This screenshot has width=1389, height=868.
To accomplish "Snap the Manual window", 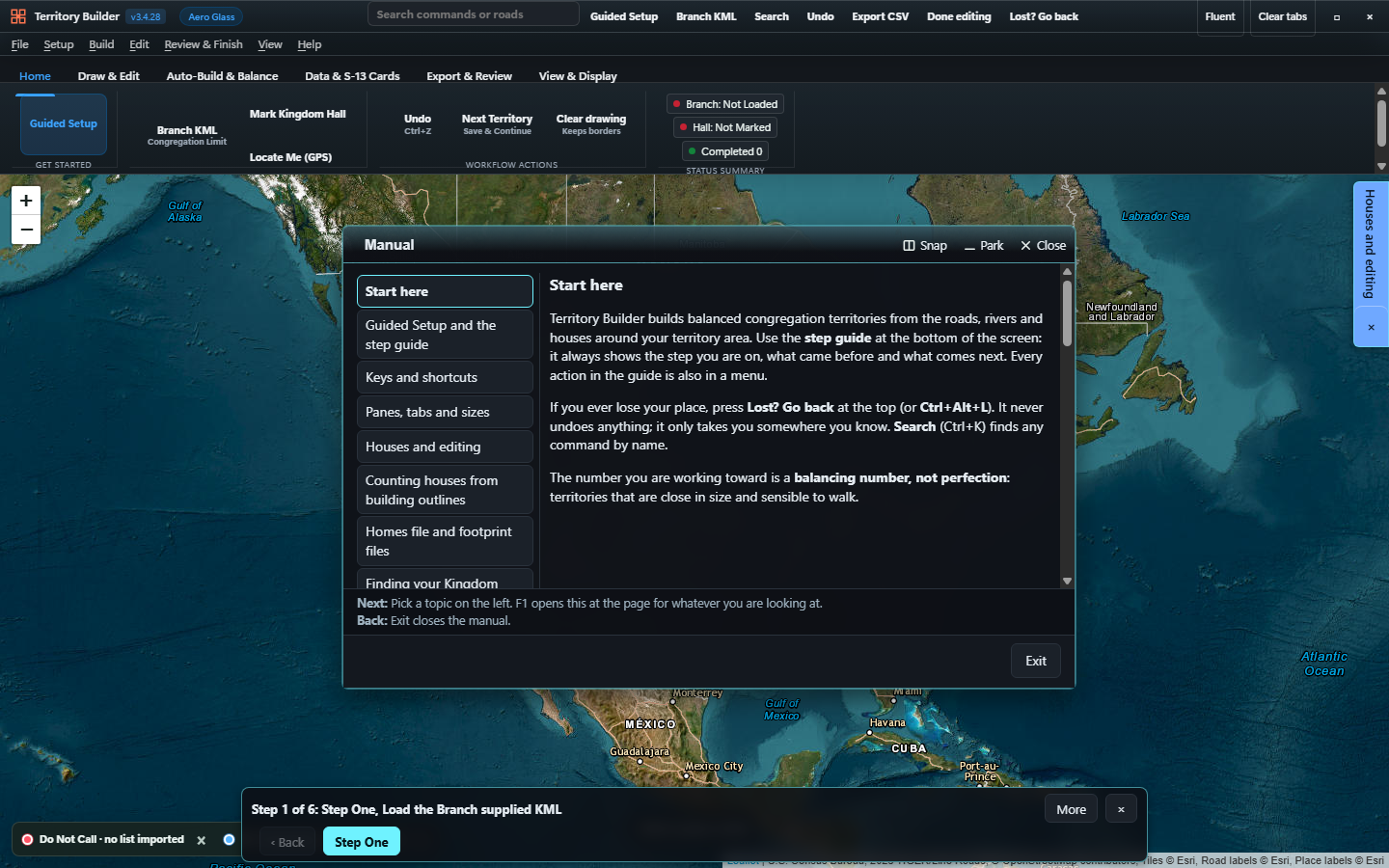I will [925, 246].
